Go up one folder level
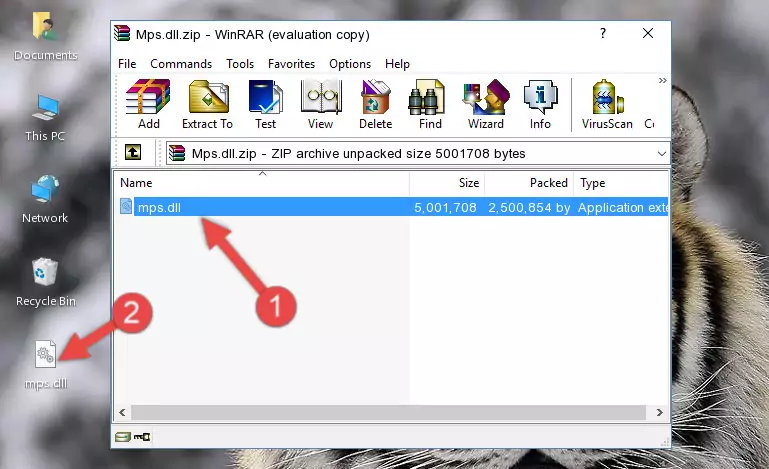 click(x=133, y=153)
